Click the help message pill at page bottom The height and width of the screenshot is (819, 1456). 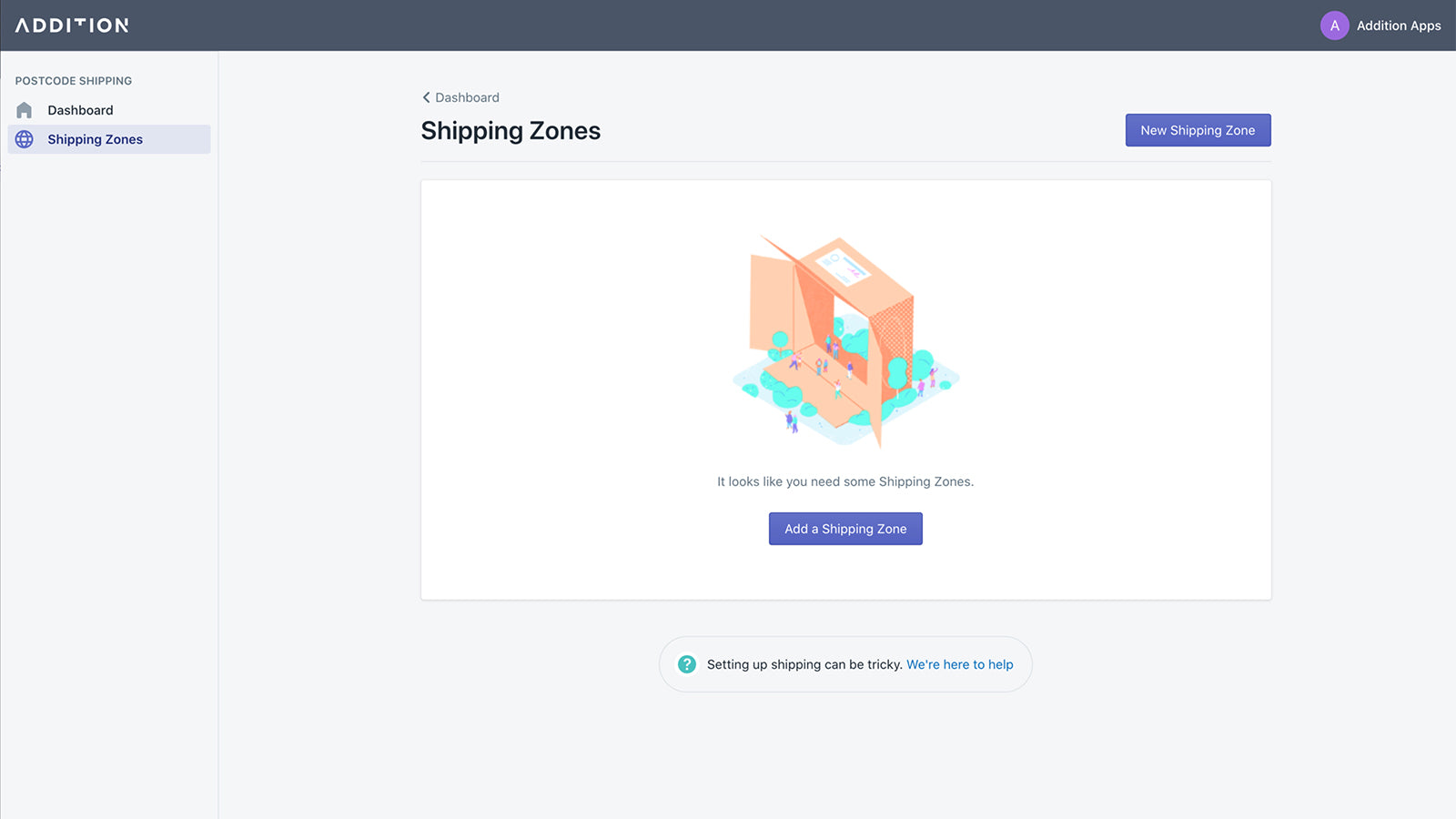pos(845,664)
